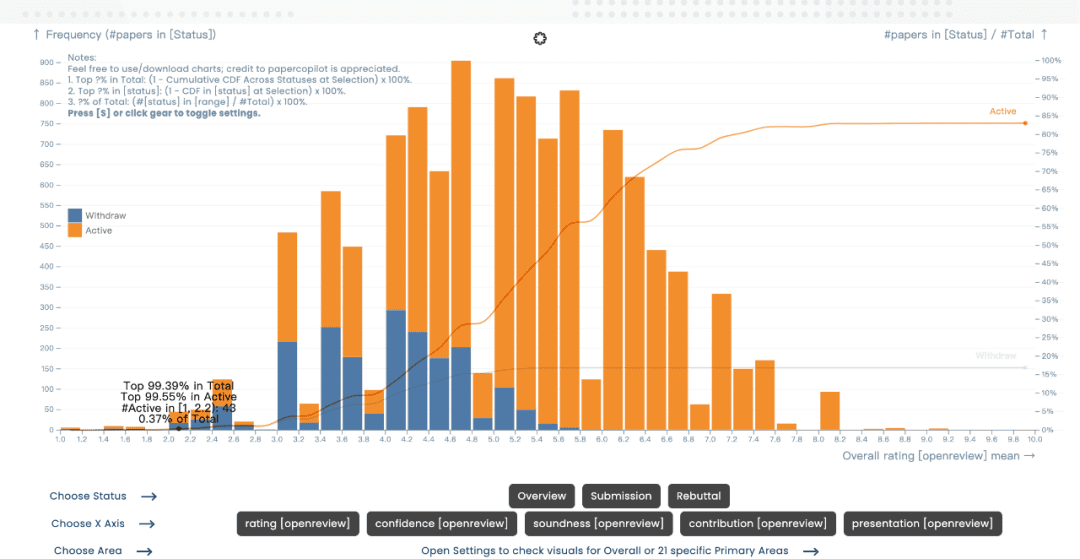Click the settings gear icon above chart
This screenshot has height=559, width=1080.
click(540, 39)
